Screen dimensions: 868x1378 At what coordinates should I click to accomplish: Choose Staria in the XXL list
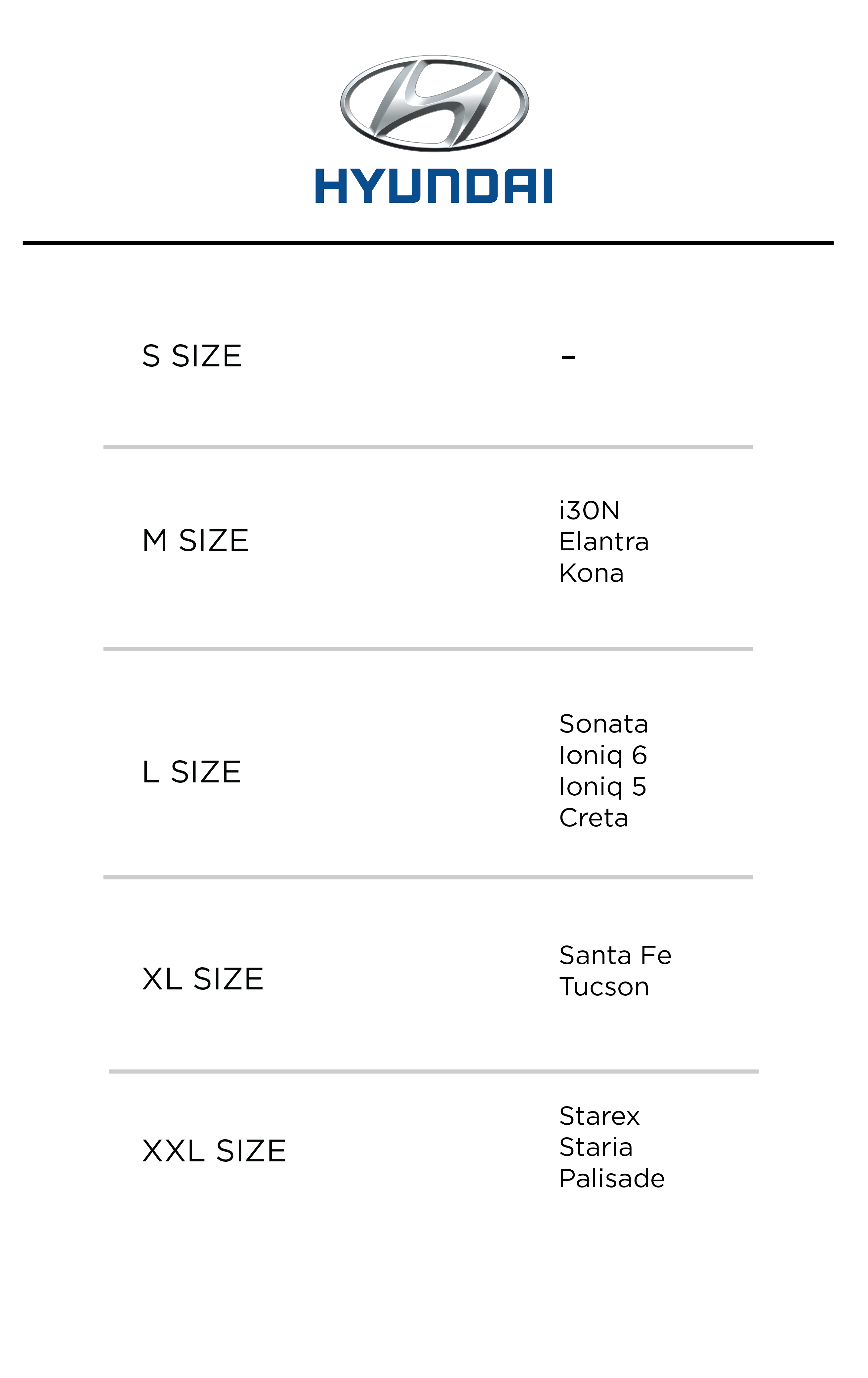(x=596, y=1148)
